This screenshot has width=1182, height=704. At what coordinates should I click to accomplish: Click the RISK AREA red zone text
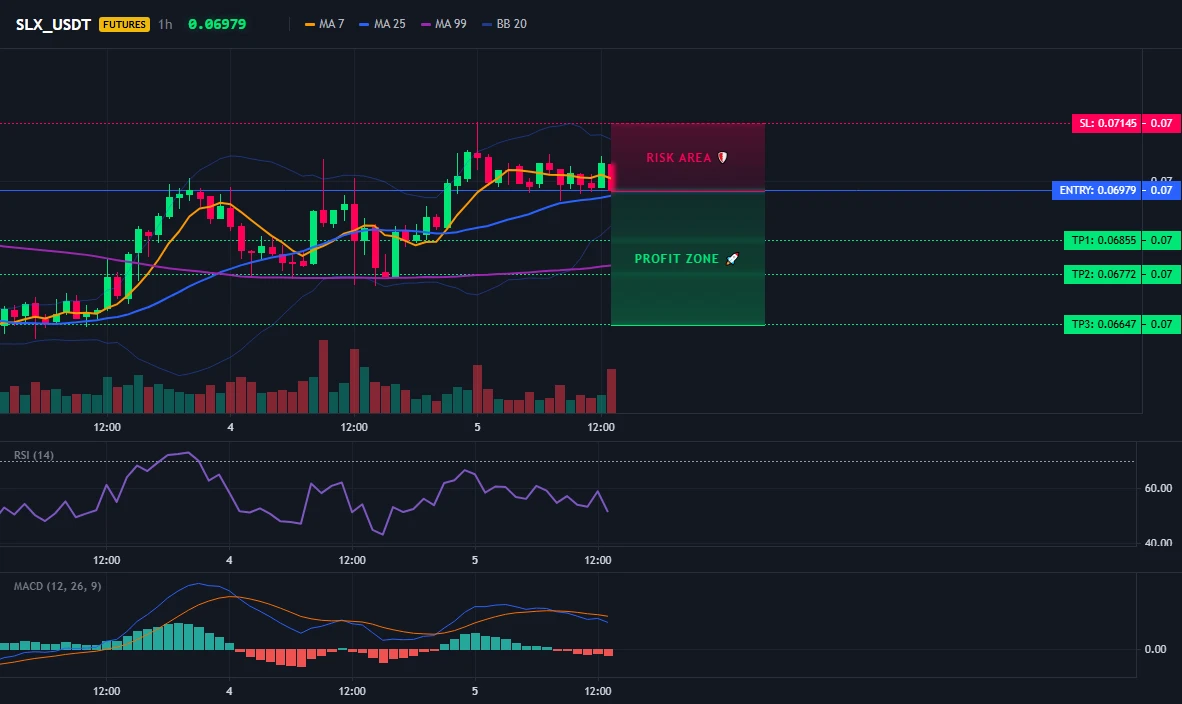point(678,158)
